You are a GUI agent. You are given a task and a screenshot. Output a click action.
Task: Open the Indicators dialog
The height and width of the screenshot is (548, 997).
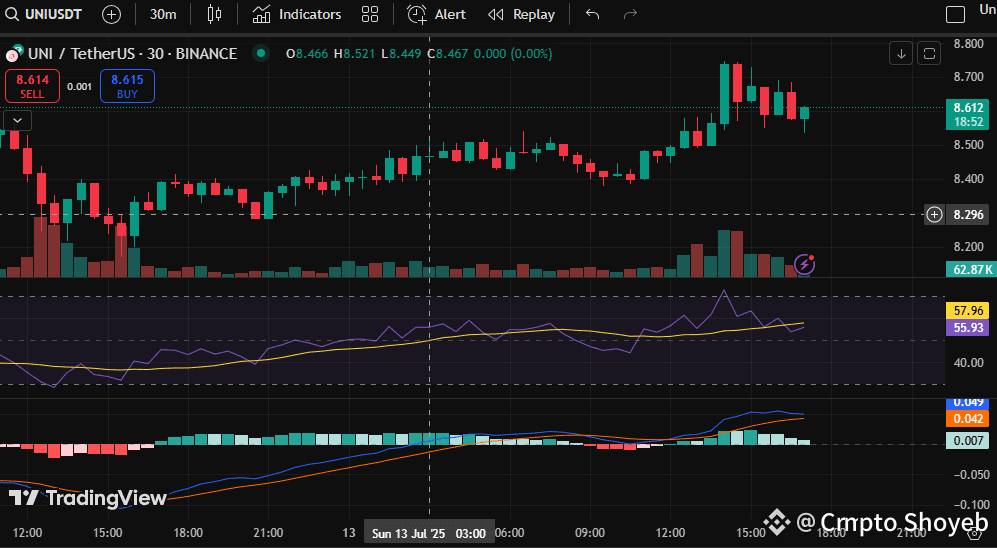coord(296,14)
